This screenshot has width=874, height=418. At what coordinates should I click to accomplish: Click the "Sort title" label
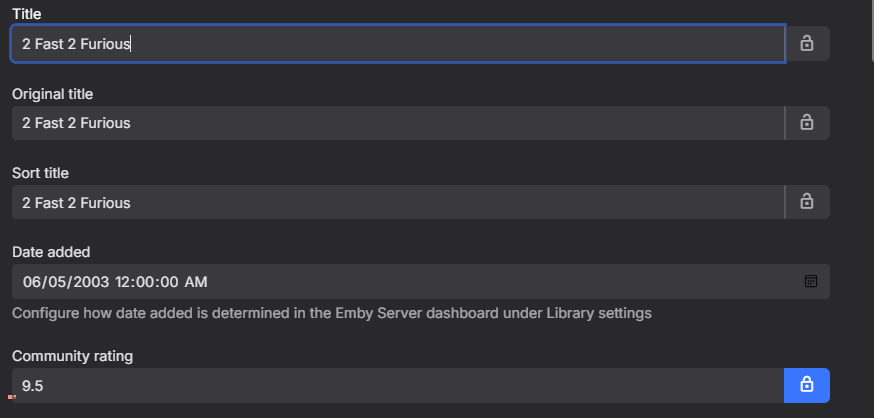click(40, 173)
